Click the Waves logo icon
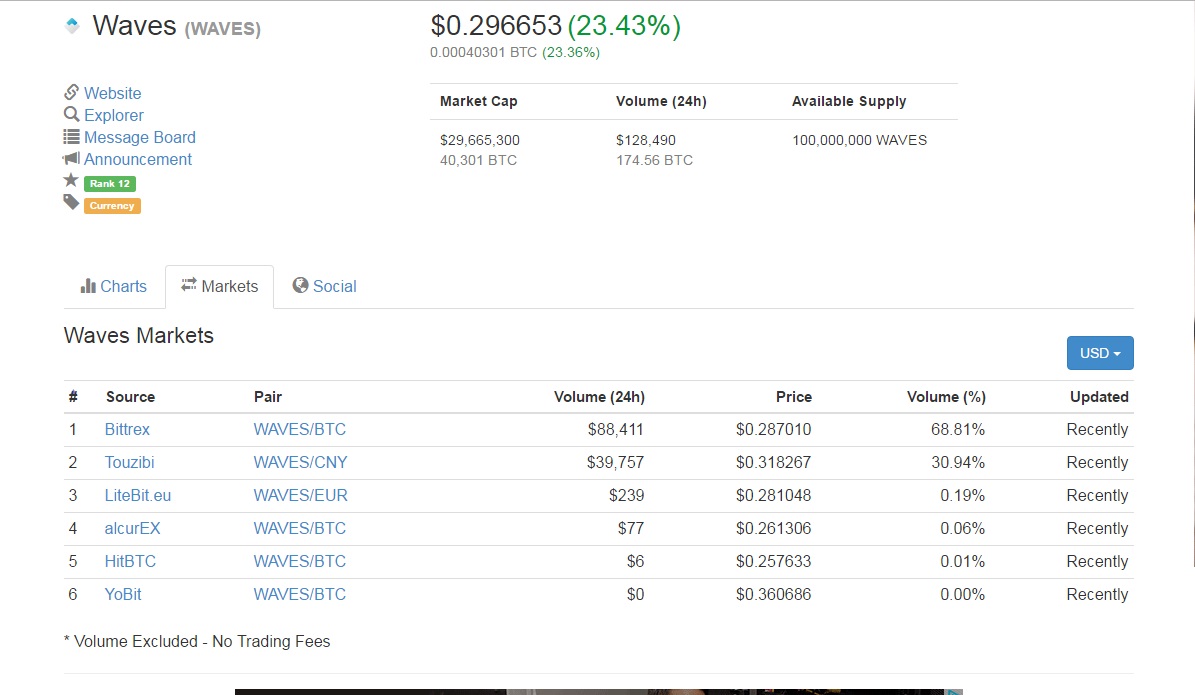The width and height of the screenshot is (1195, 695). point(72,26)
